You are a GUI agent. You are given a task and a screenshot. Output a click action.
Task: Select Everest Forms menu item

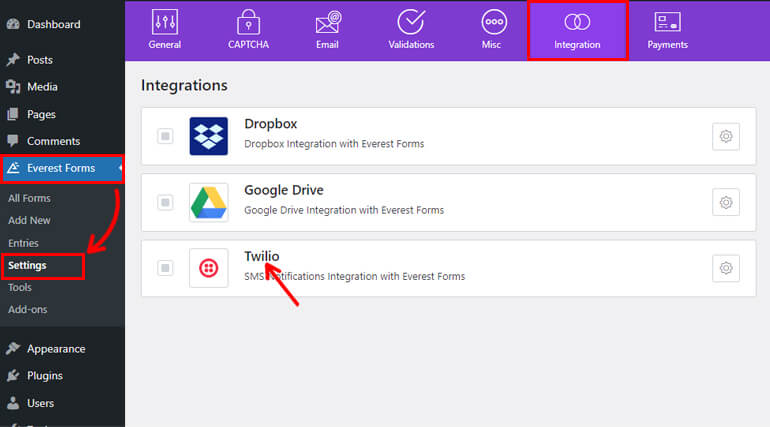click(62, 168)
